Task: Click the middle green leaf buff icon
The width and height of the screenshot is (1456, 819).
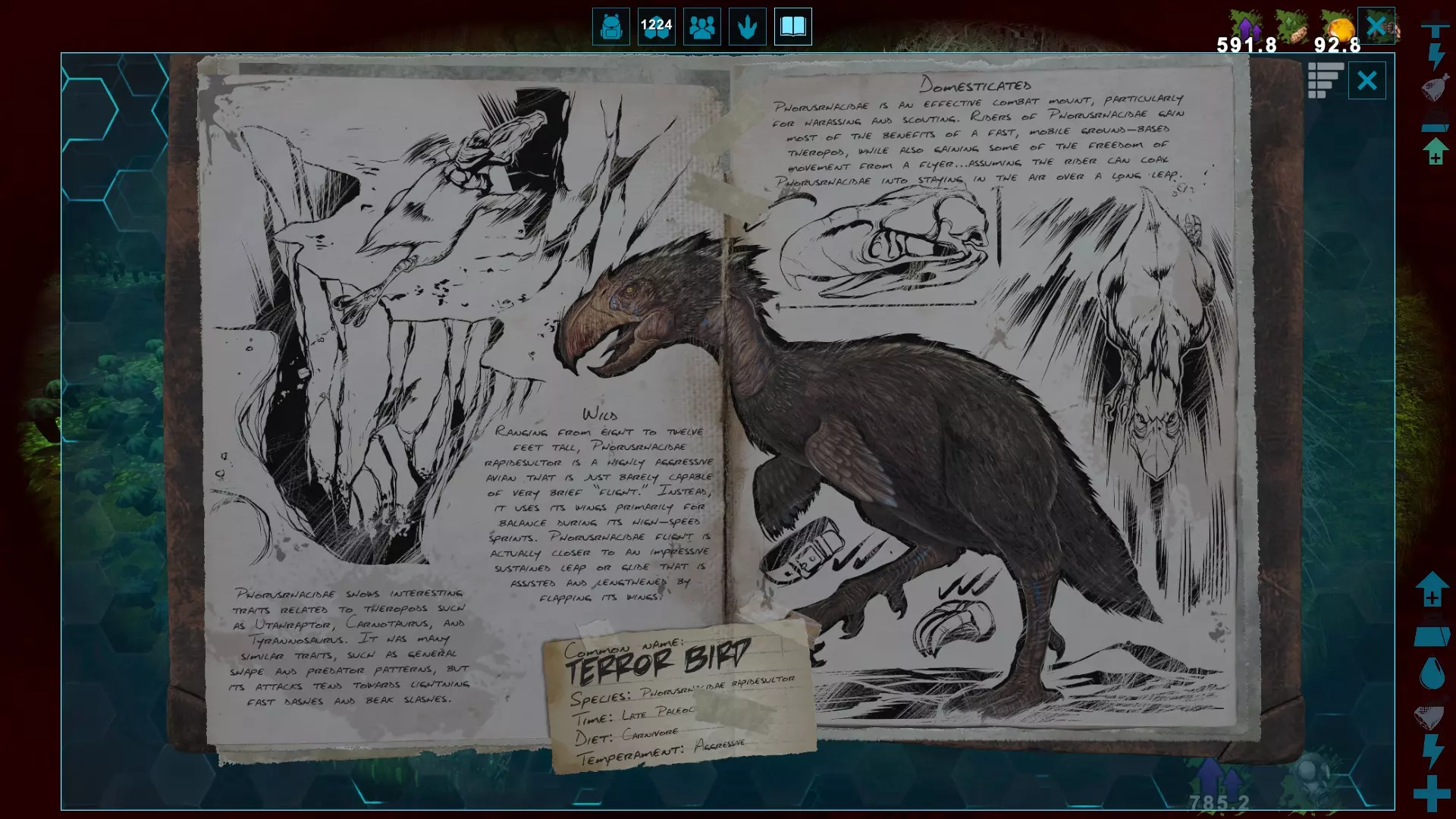Action: tap(1293, 27)
